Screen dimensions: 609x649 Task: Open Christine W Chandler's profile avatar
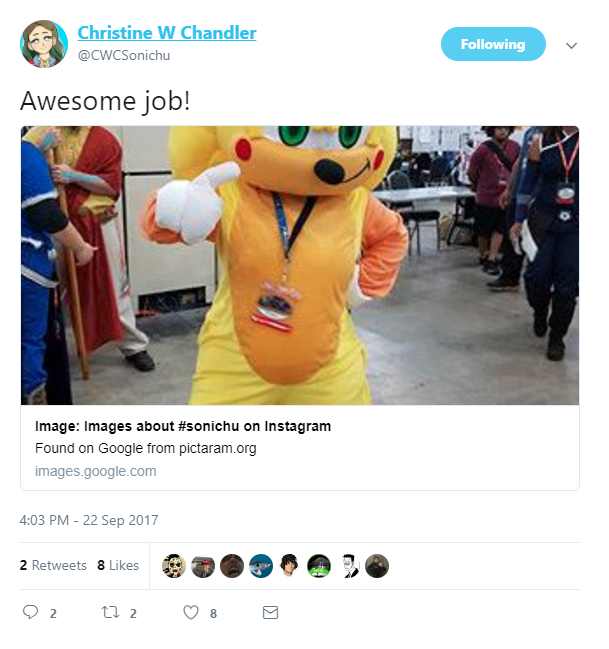(x=44, y=44)
